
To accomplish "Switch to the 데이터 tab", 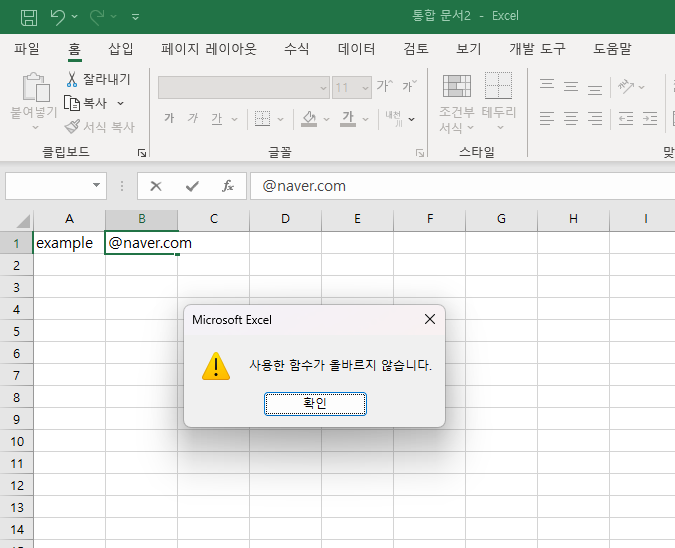I will click(x=356, y=49).
